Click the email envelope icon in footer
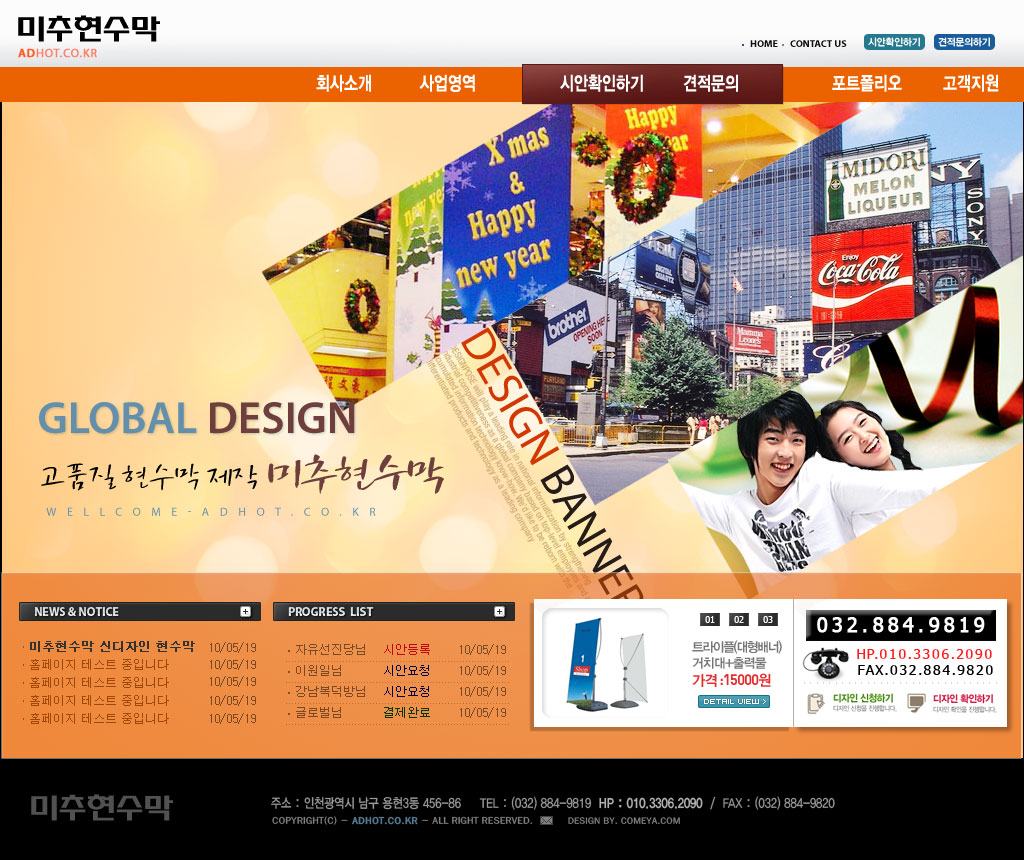 [x=546, y=821]
